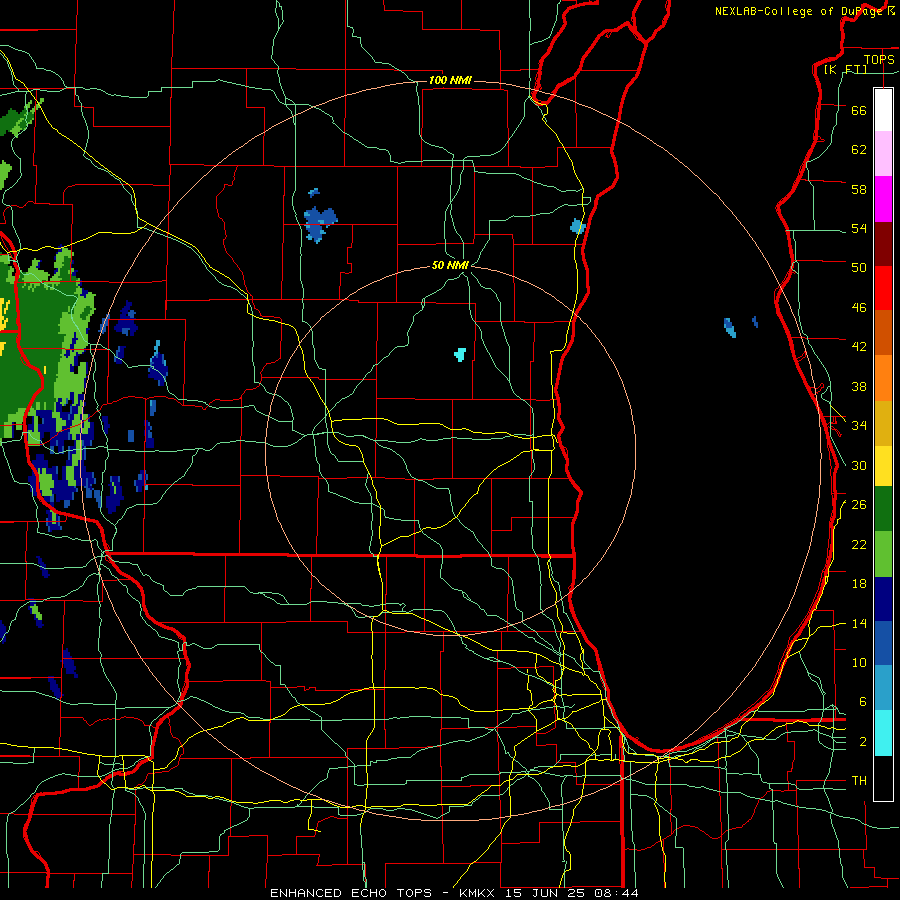Click the dark green legend swatch near 26
Image resolution: width=900 pixels, height=900 pixels.
point(883,509)
